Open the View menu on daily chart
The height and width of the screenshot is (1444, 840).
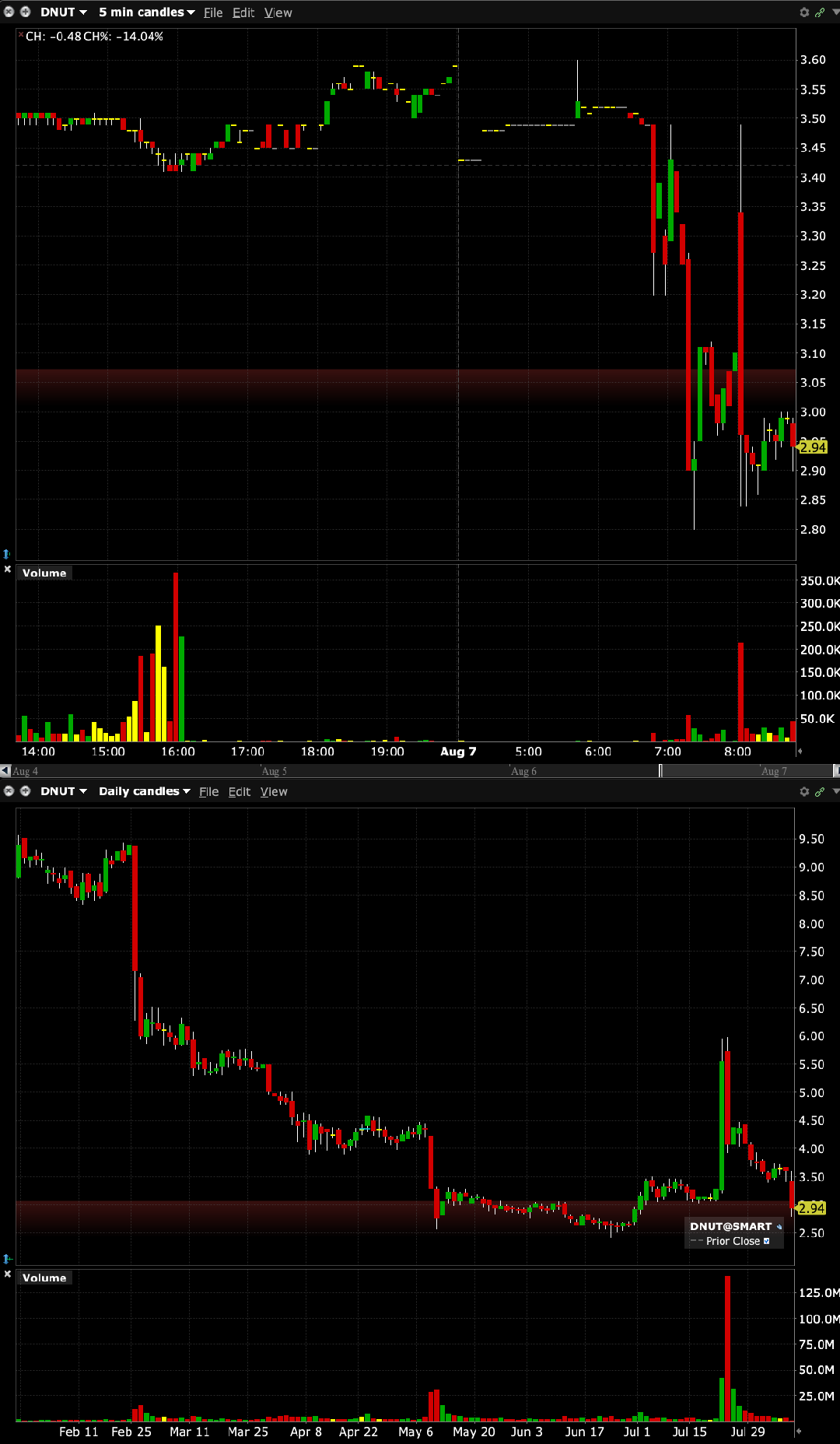[x=274, y=792]
